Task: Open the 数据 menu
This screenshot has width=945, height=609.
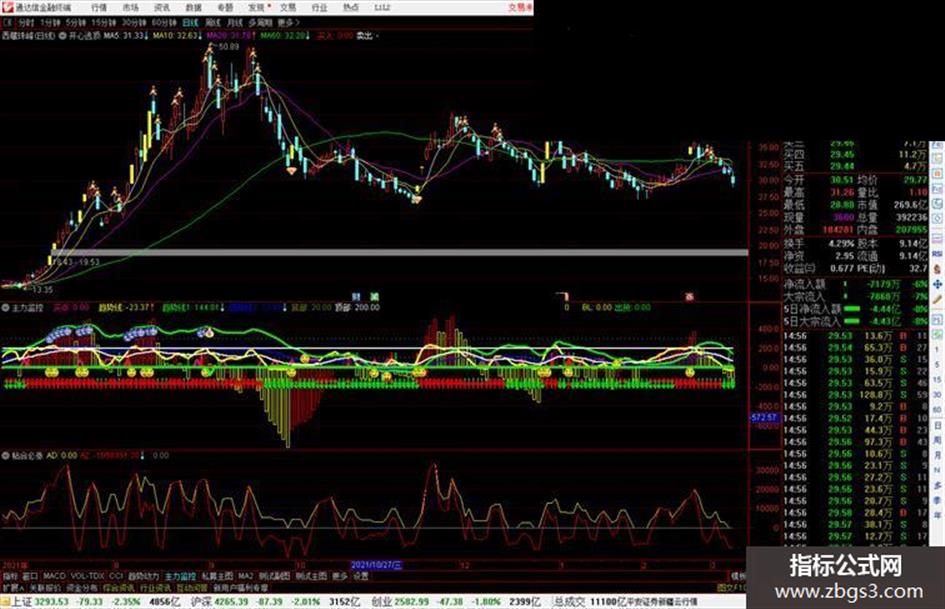Action: (x=193, y=8)
